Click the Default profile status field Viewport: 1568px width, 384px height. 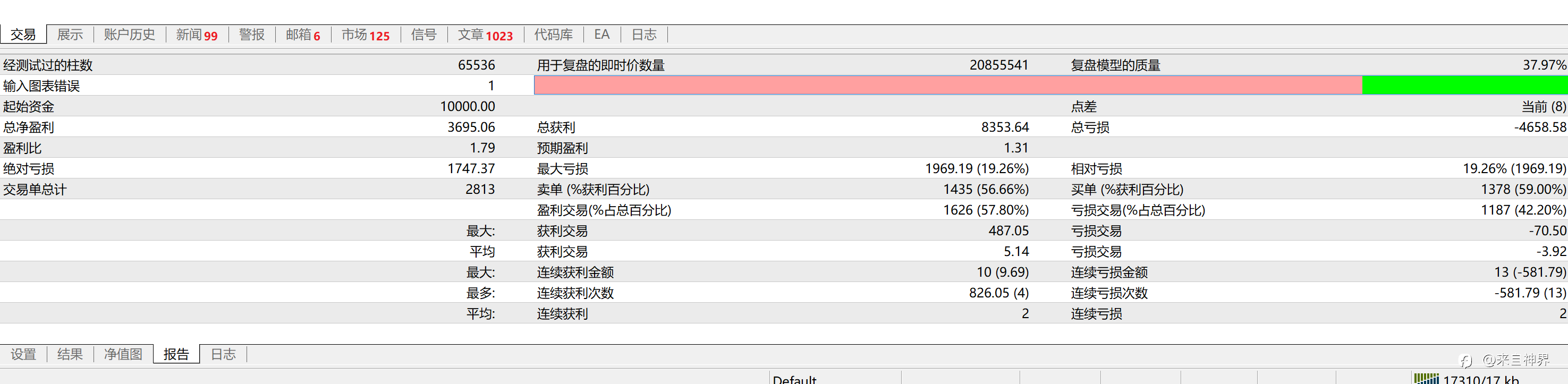click(x=794, y=379)
